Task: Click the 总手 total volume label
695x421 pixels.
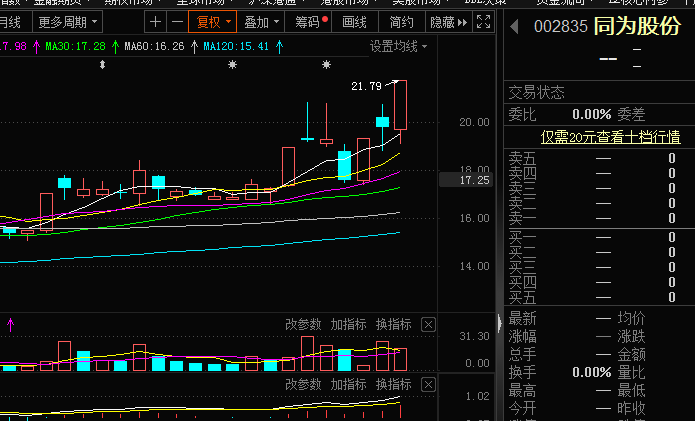Action: click(522, 355)
